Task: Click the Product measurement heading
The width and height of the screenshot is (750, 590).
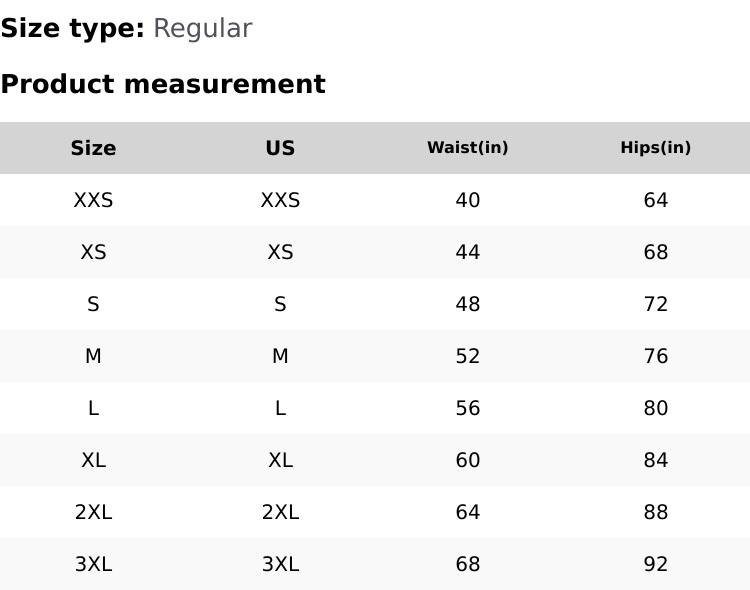Action: pyautogui.click(x=163, y=84)
